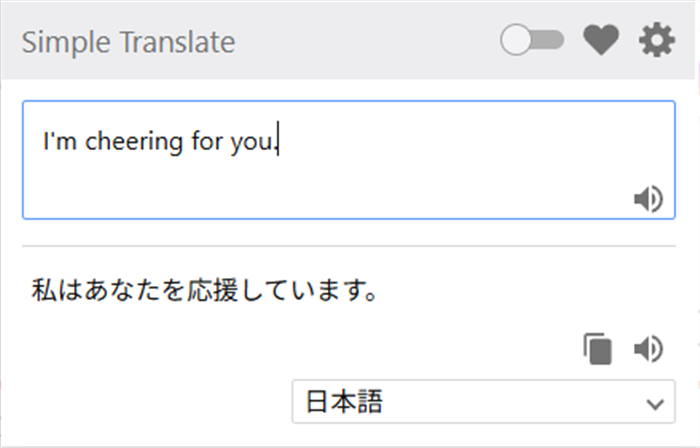
Task: Click the translated text 私はあなたを応援しています
Action: coord(205,293)
